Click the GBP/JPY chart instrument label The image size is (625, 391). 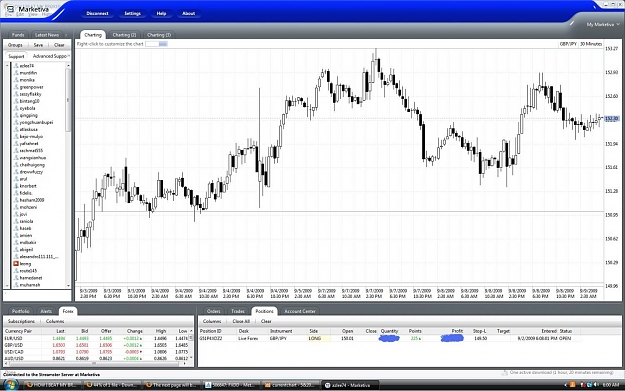coord(568,44)
